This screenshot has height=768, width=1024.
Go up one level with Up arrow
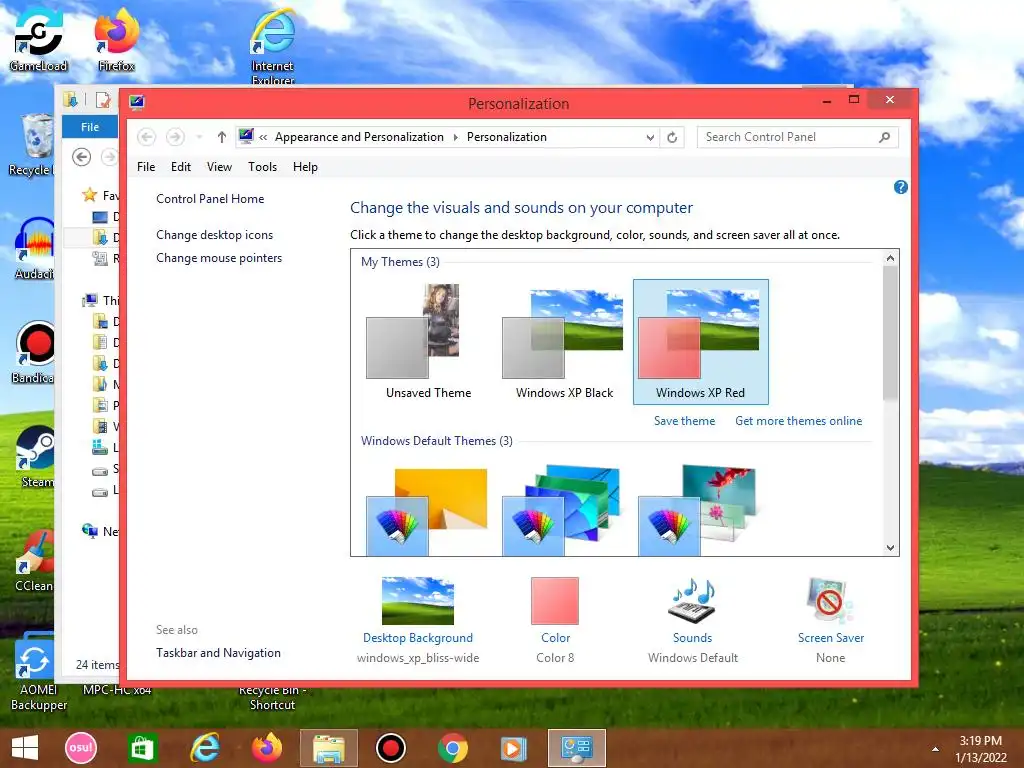[x=221, y=137]
